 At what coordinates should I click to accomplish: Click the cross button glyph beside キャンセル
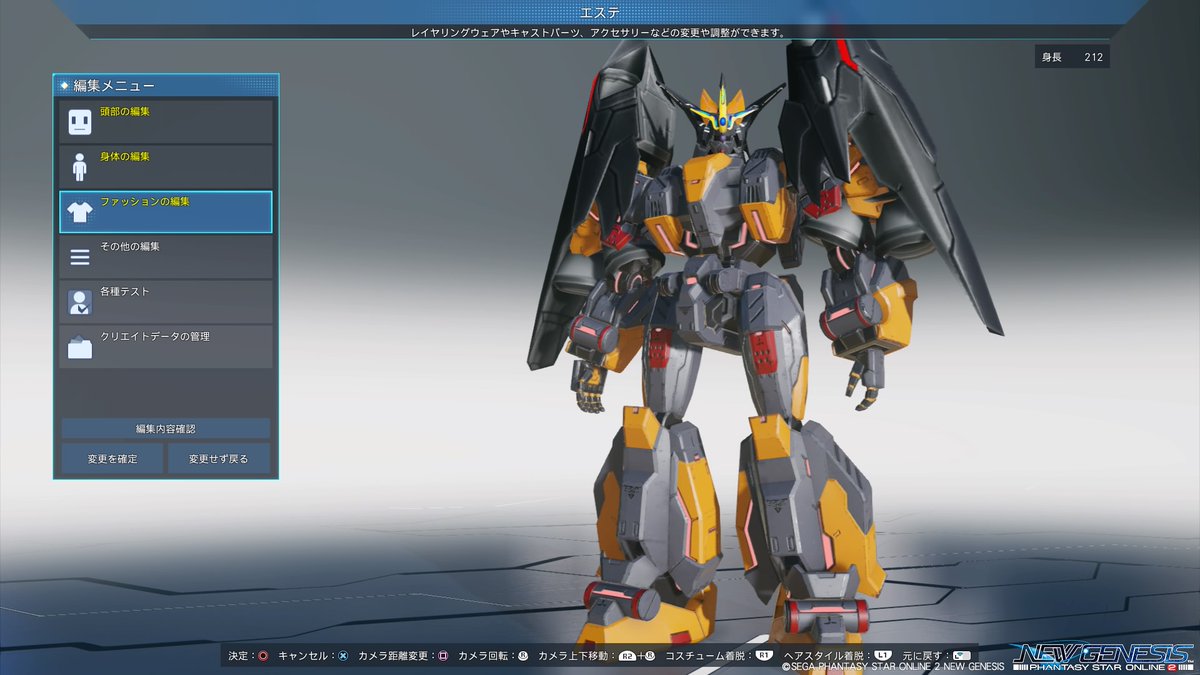tap(343, 656)
